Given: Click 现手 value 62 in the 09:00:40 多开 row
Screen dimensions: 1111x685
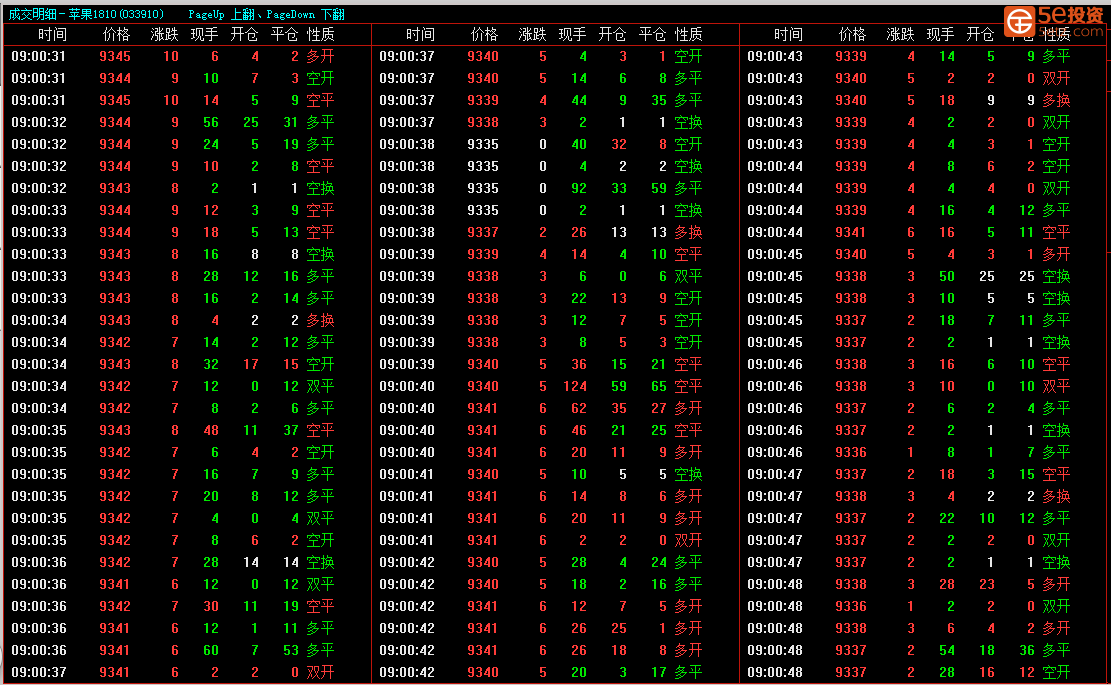Looking at the screenshot, I should [x=579, y=408].
